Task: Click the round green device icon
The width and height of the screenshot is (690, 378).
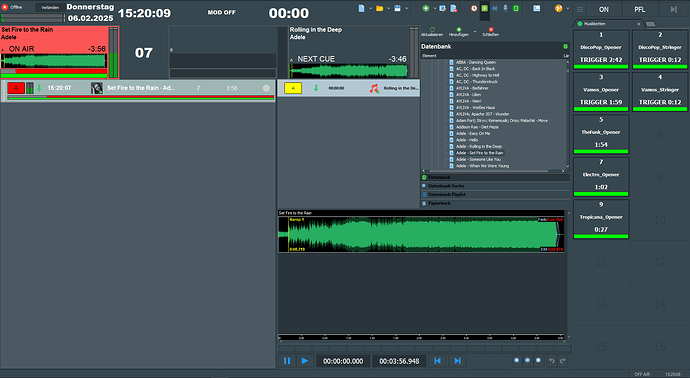Action: point(516,8)
